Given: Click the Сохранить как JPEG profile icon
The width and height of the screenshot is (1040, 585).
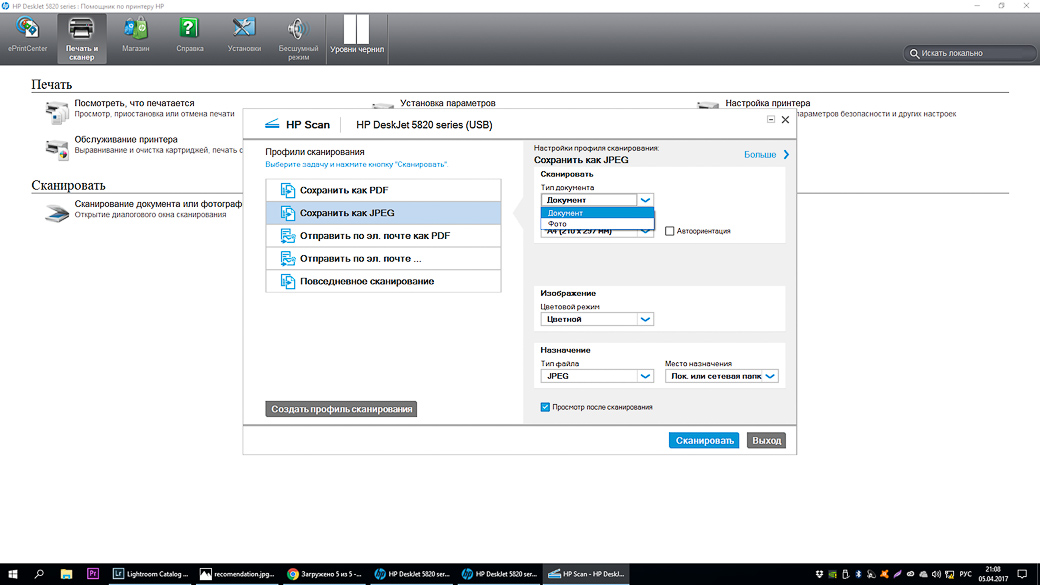Looking at the screenshot, I should [287, 213].
